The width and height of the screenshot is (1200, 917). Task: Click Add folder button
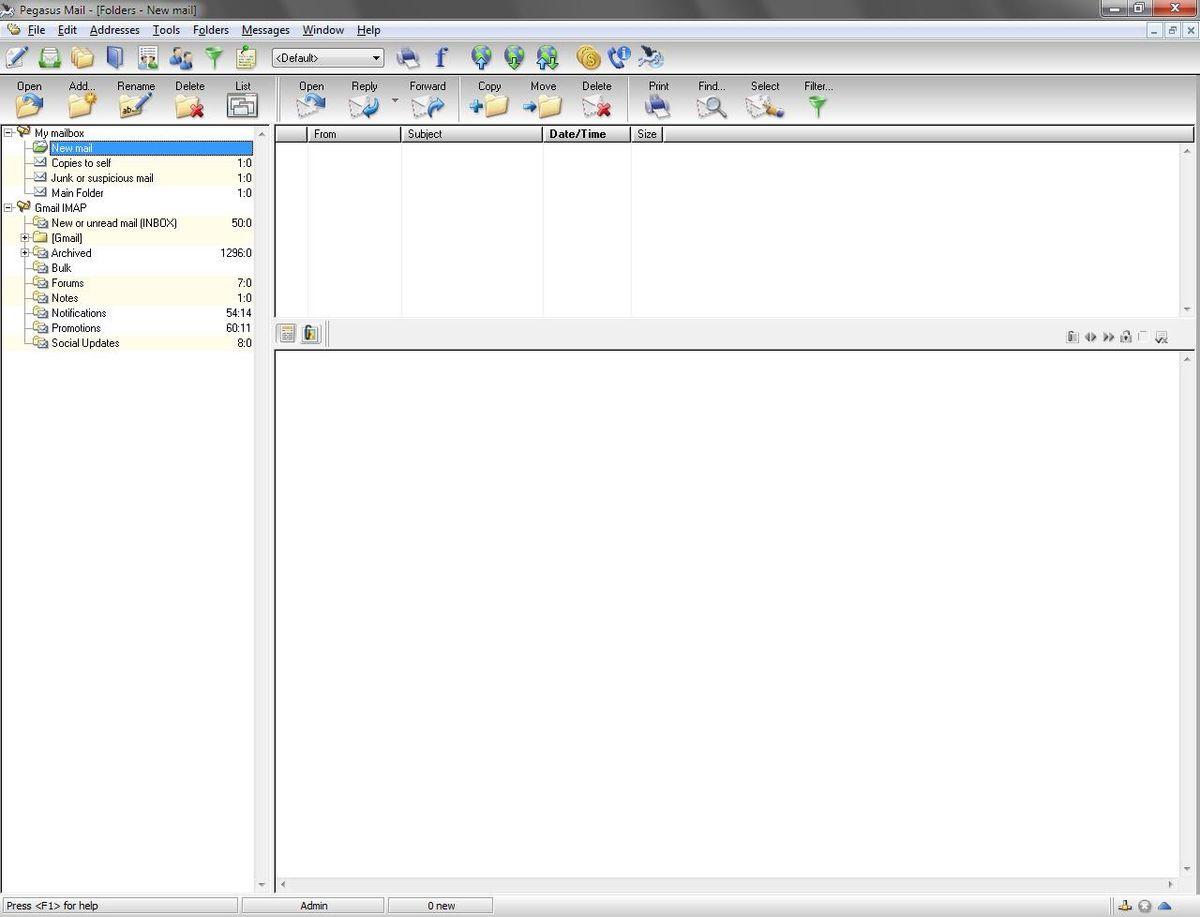pos(82,99)
